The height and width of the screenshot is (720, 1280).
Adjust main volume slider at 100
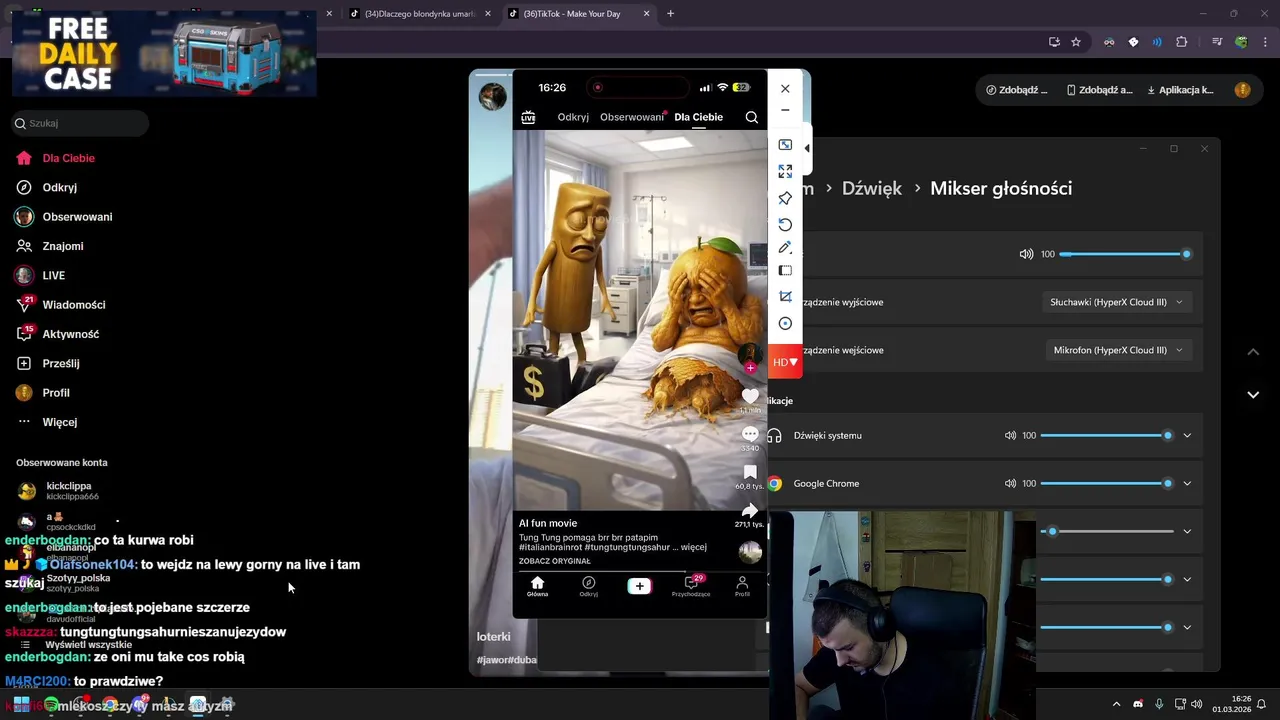[1124, 254]
